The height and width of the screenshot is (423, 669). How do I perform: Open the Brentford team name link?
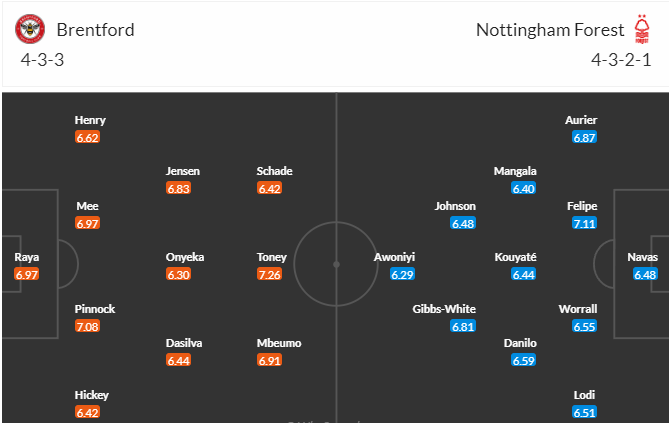point(96,30)
